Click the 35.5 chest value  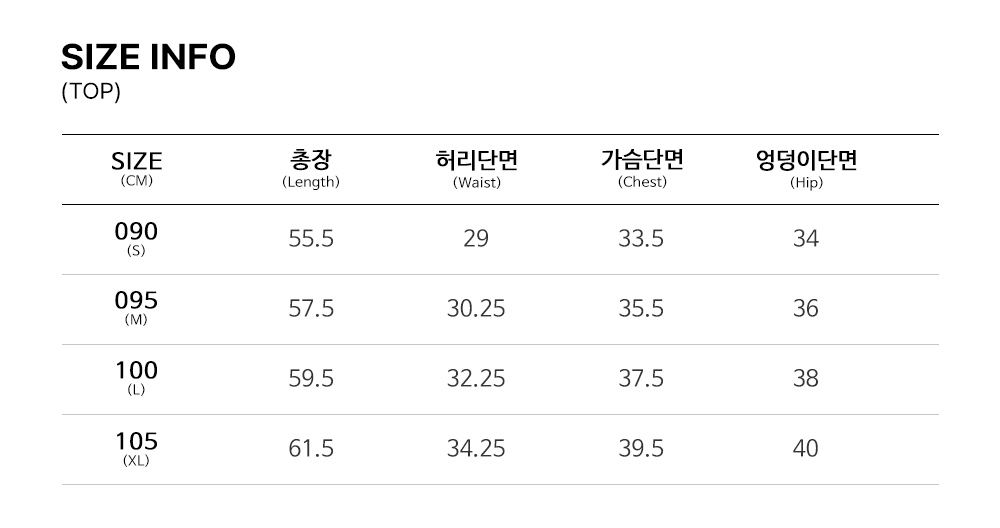[x=641, y=309]
